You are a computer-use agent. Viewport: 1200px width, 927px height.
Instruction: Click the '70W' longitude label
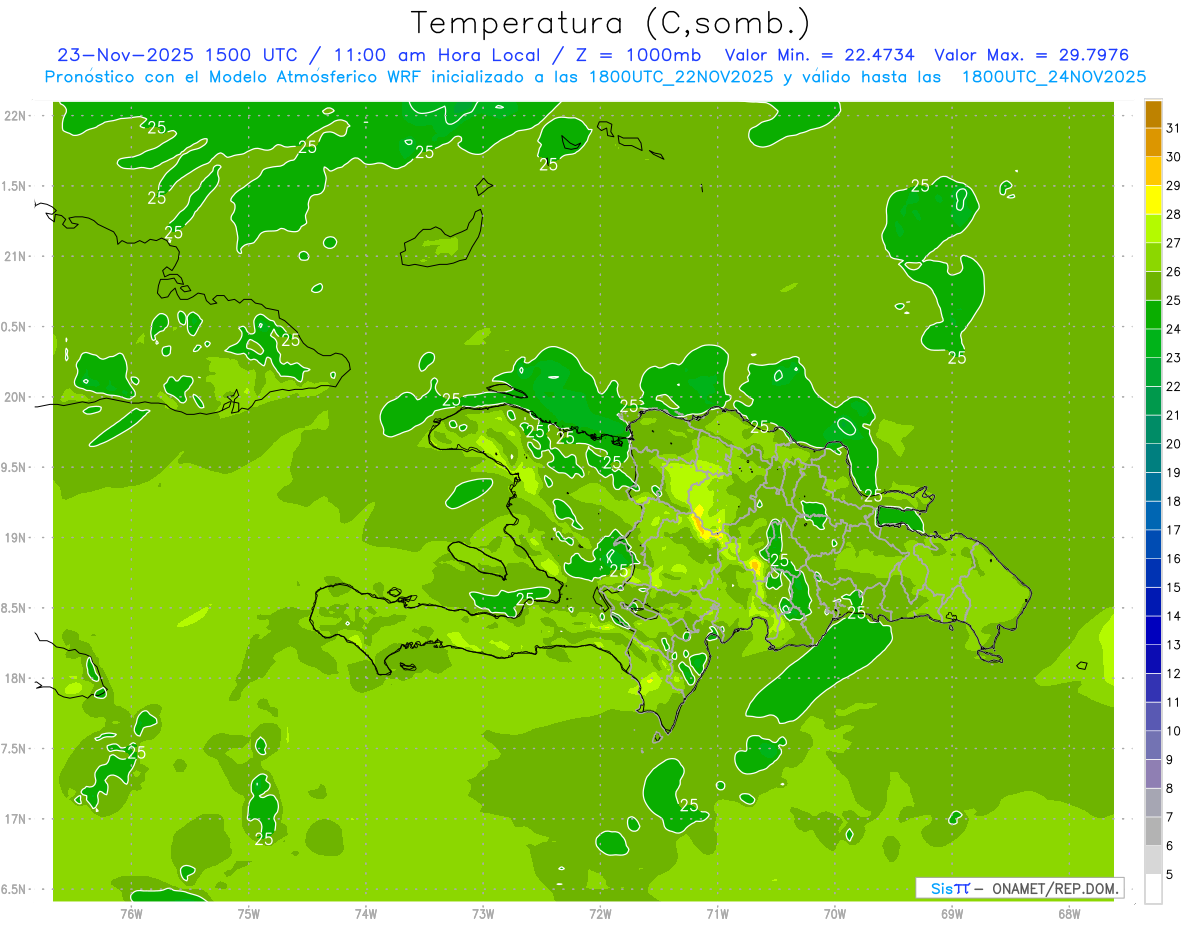835,913
